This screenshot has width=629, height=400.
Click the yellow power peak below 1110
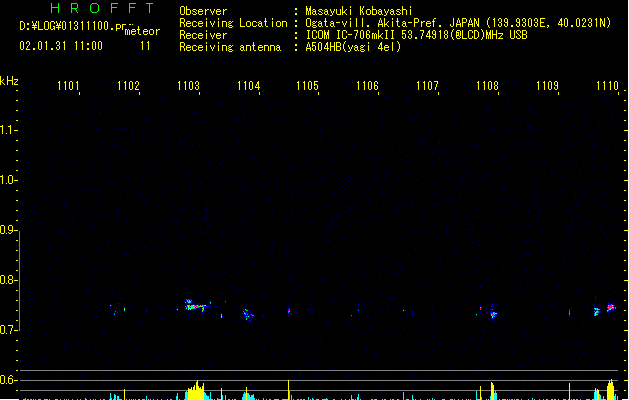pyautogui.click(x=611, y=389)
